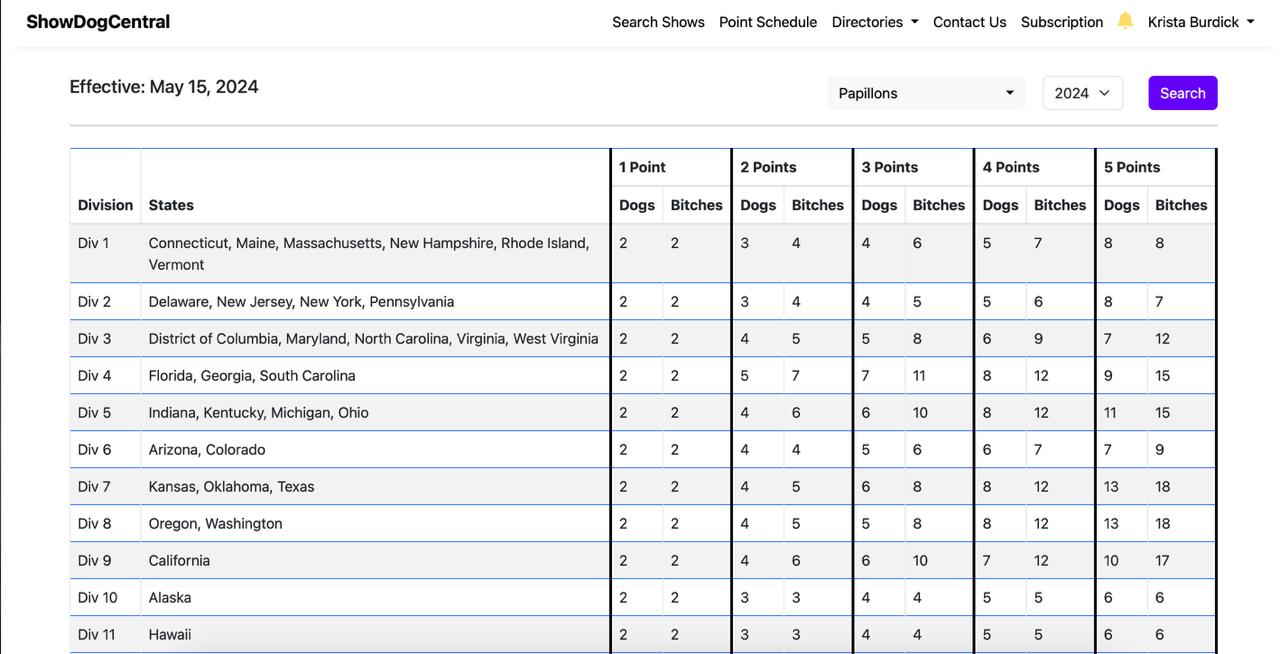Open the 2024 year selector
This screenshot has height=654, width=1280.
click(1082, 93)
